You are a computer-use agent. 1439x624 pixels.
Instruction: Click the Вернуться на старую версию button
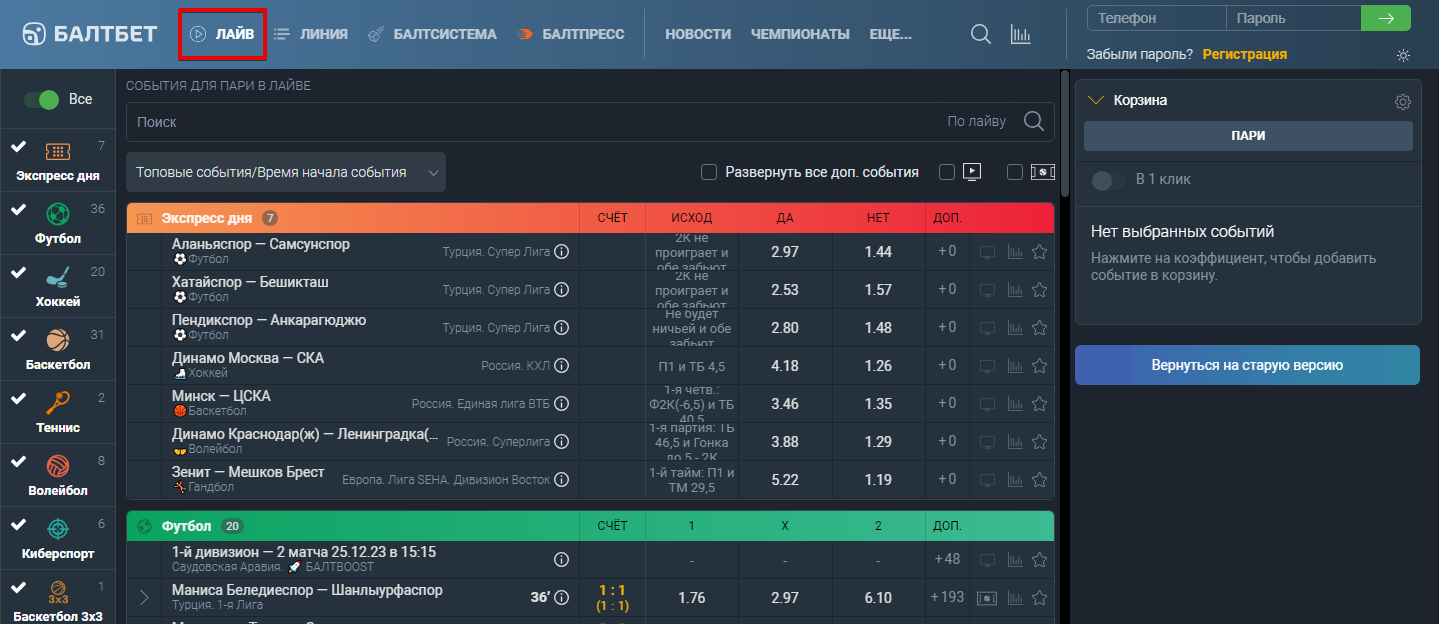tap(1247, 365)
